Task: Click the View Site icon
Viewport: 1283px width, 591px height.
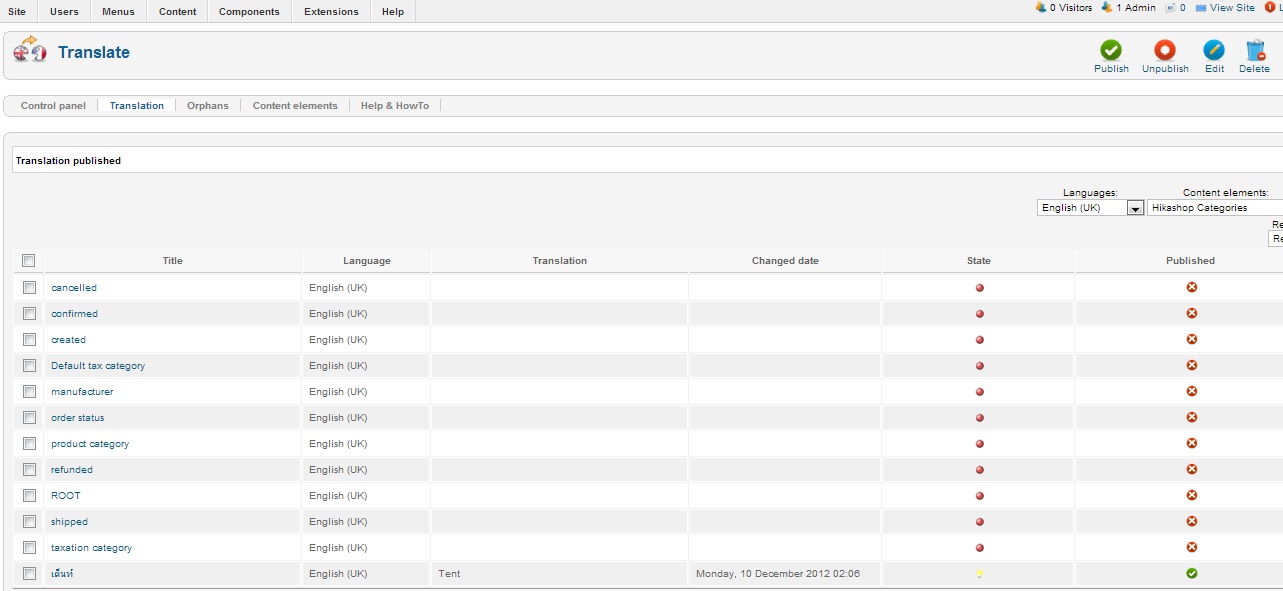Action: (1201, 7)
